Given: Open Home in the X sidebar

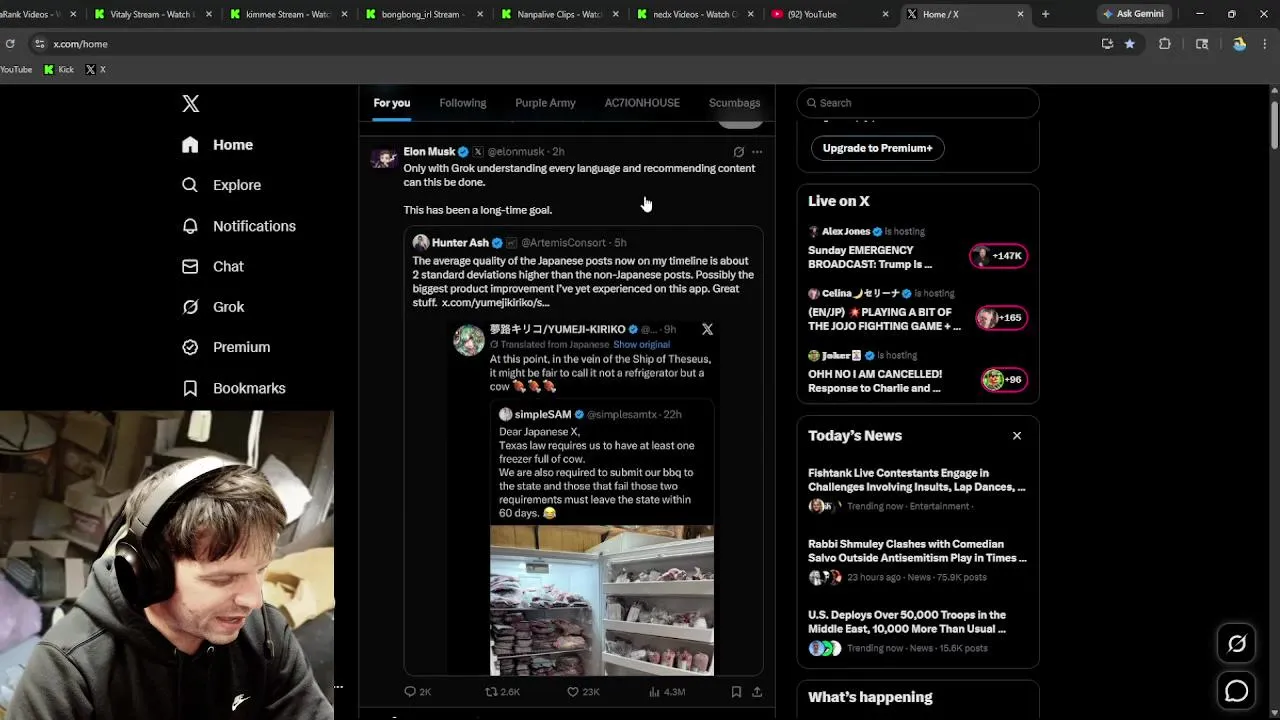Looking at the screenshot, I should click(x=218, y=145).
